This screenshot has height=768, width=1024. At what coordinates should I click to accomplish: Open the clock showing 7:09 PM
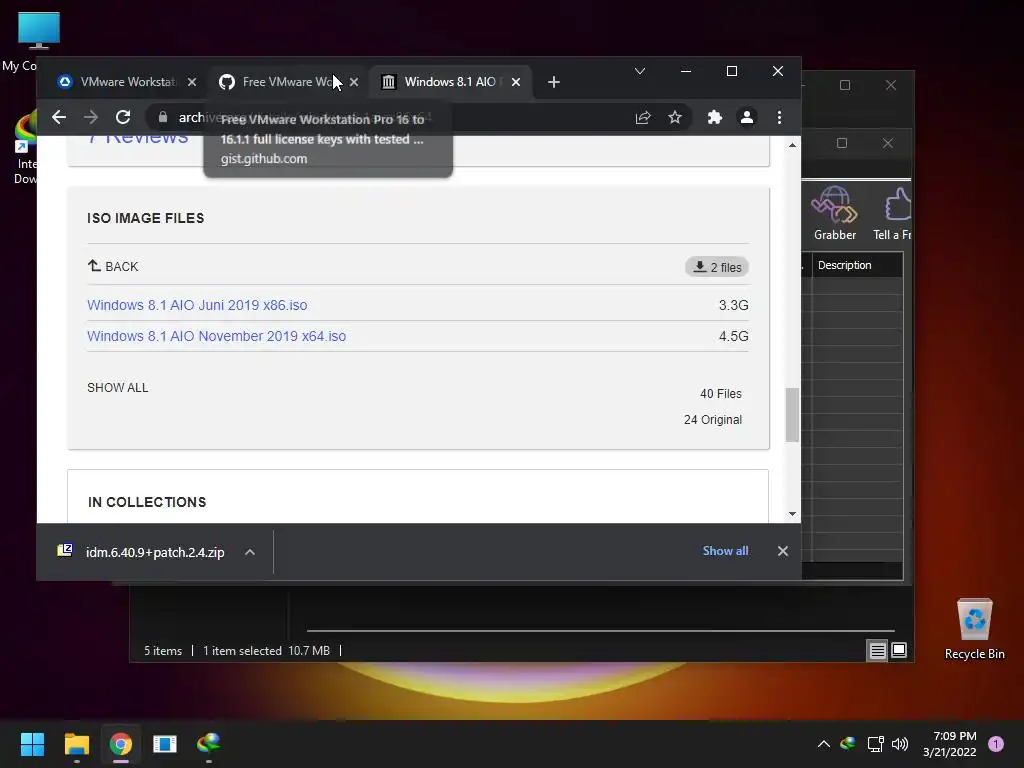click(x=950, y=744)
